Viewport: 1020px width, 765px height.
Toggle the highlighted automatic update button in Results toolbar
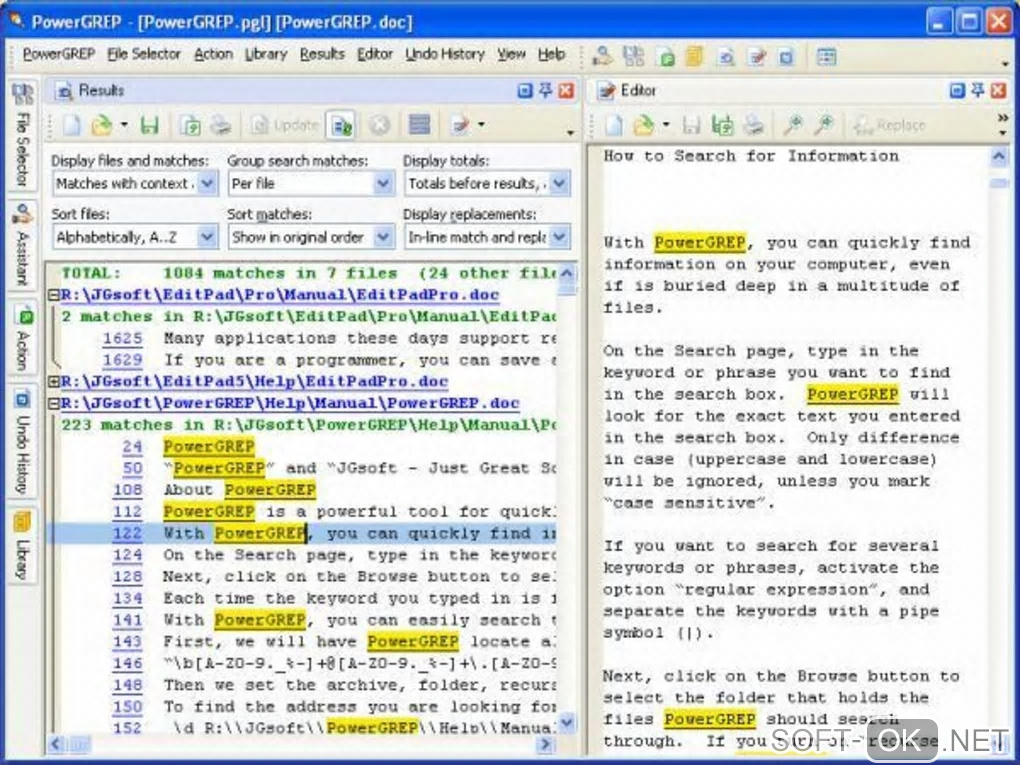click(341, 125)
